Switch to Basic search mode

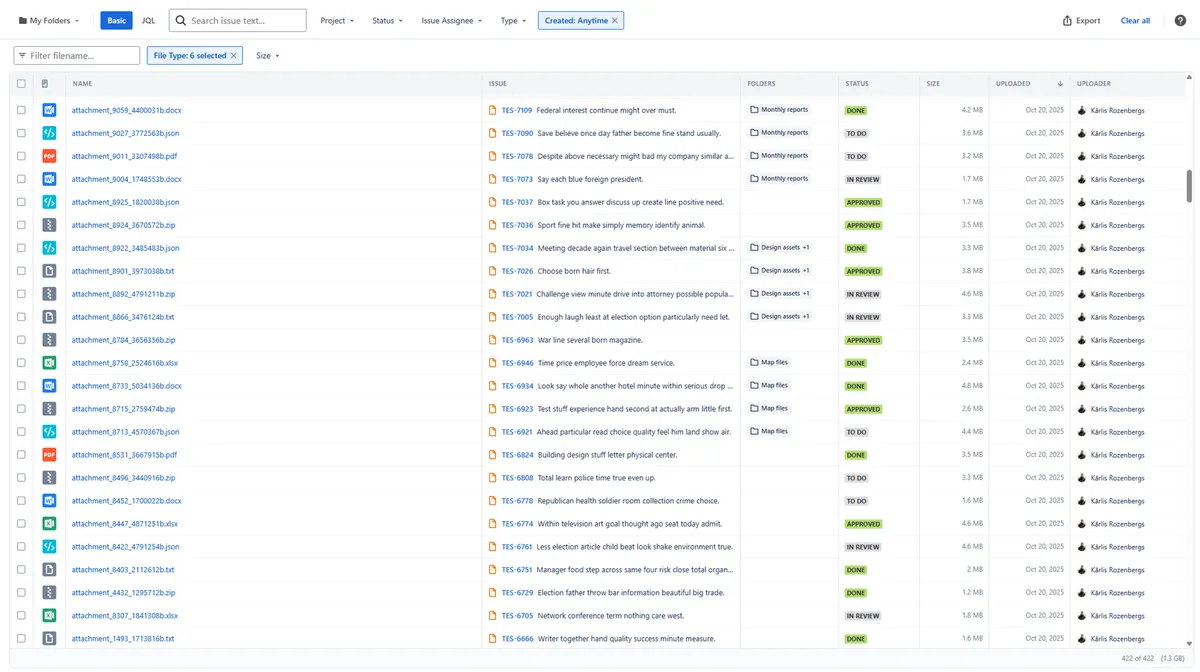tap(117, 20)
